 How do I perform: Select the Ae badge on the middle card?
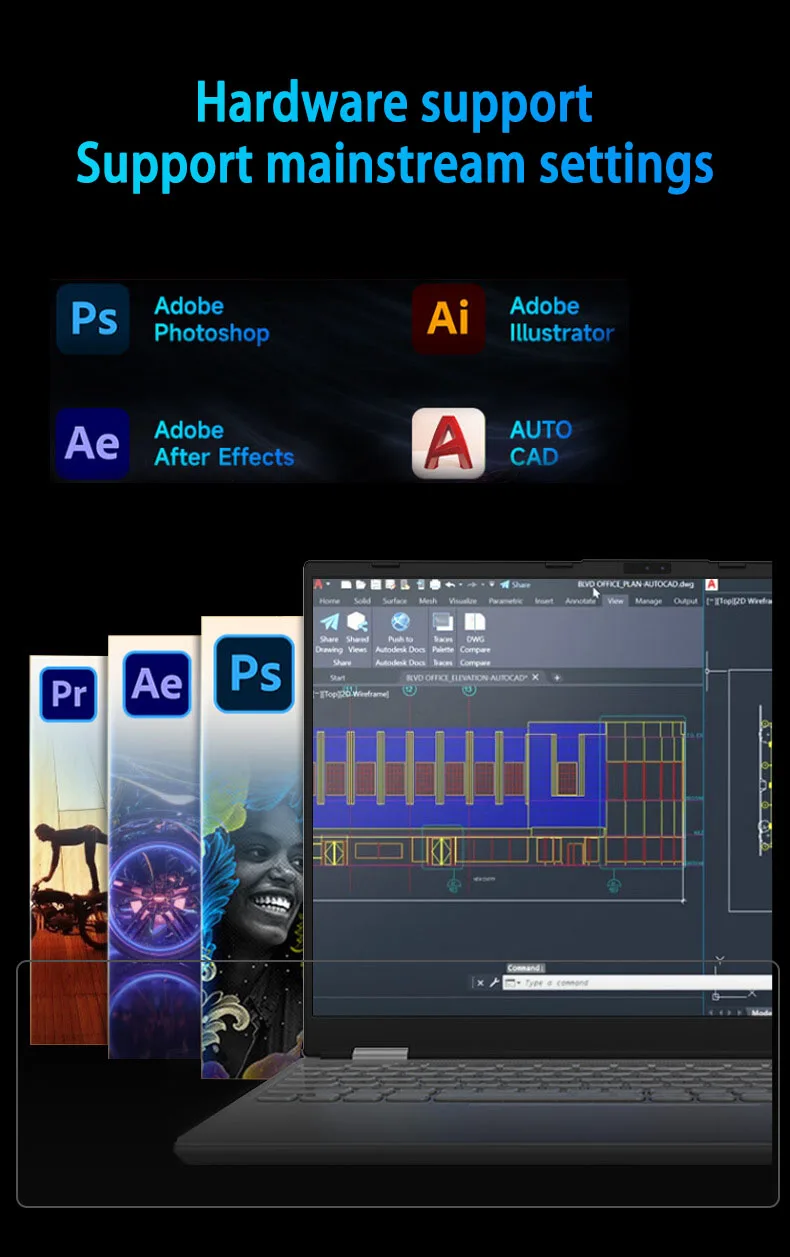click(x=157, y=684)
